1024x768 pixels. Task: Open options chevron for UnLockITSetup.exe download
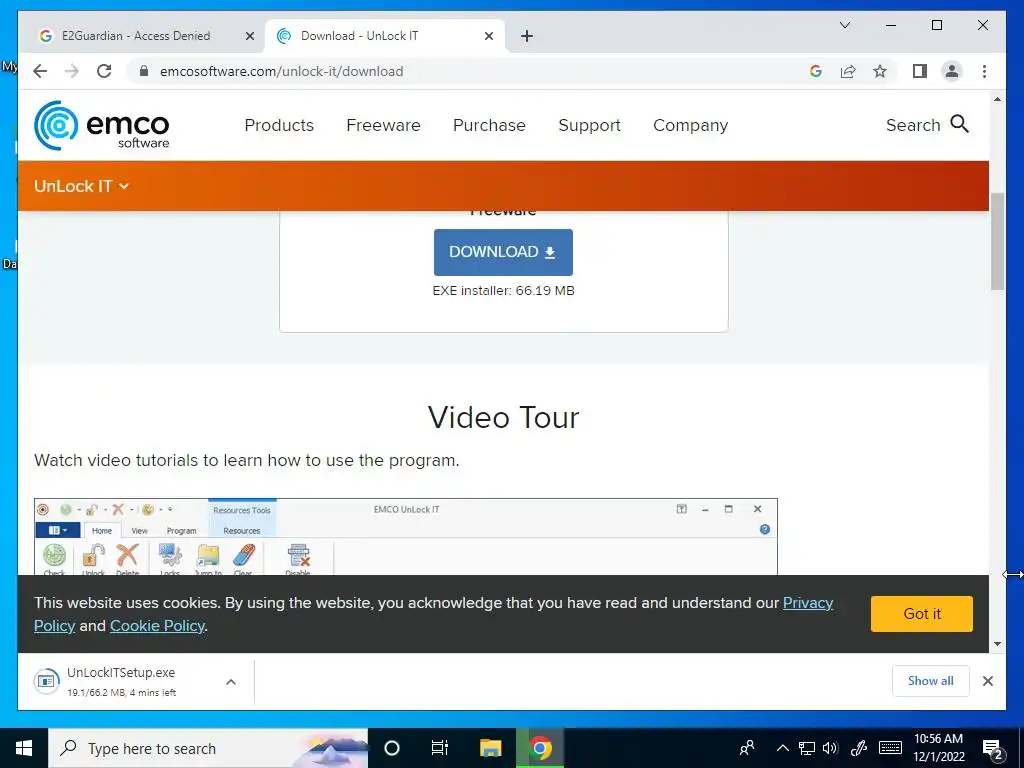[x=231, y=682]
